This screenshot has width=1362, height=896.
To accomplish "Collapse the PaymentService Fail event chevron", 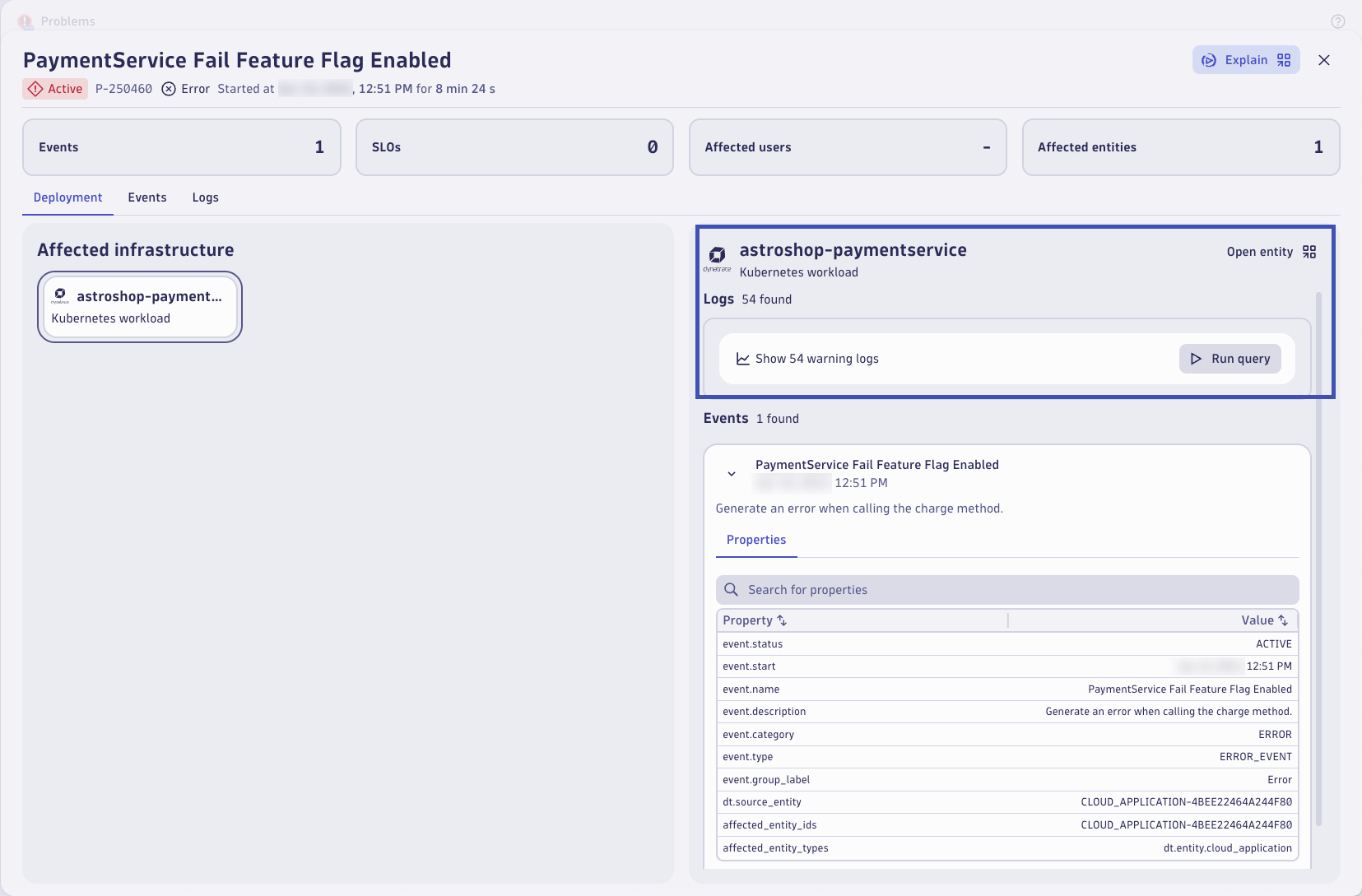I will coord(732,474).
